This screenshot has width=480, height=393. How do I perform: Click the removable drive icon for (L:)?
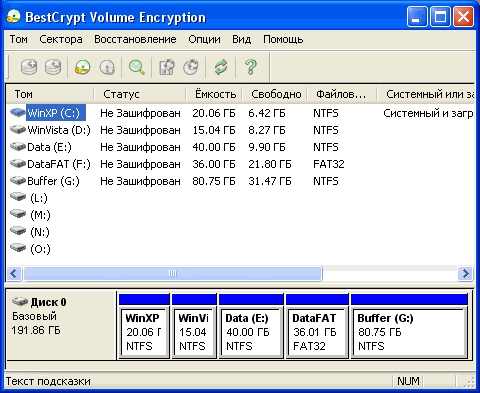coord(18,197)
